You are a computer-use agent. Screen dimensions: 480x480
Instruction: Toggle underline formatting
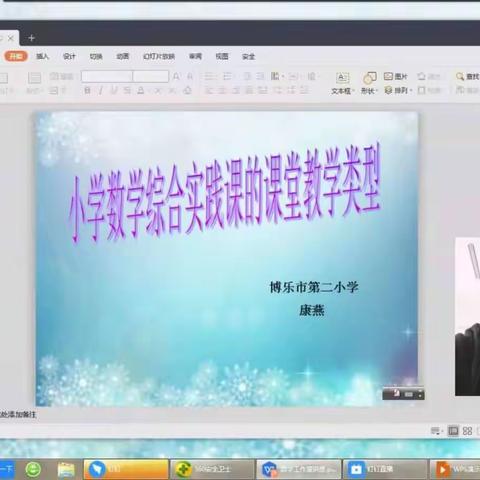pos(114,90)
